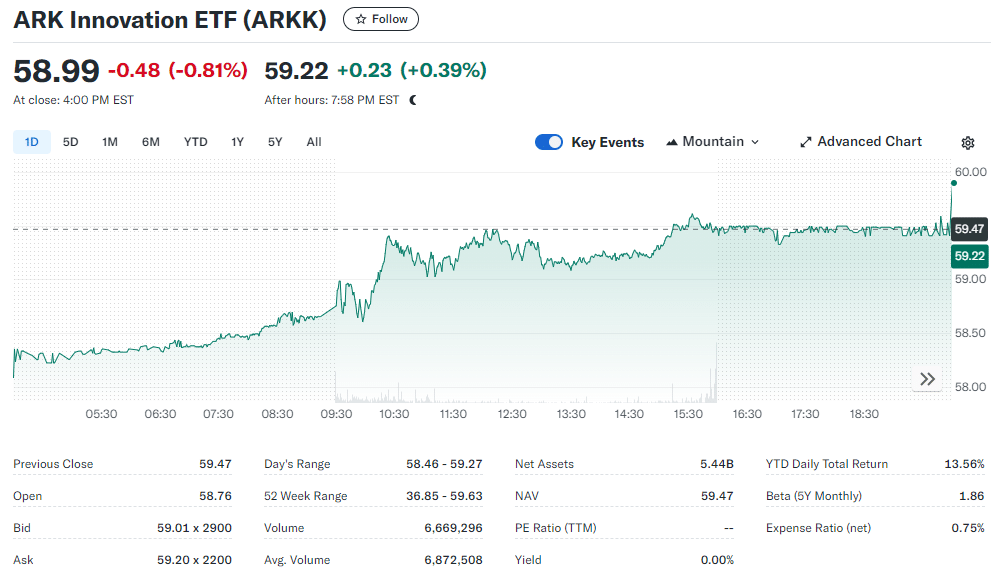Click the +0.23 (+0.39%) change value

(412, 70)
